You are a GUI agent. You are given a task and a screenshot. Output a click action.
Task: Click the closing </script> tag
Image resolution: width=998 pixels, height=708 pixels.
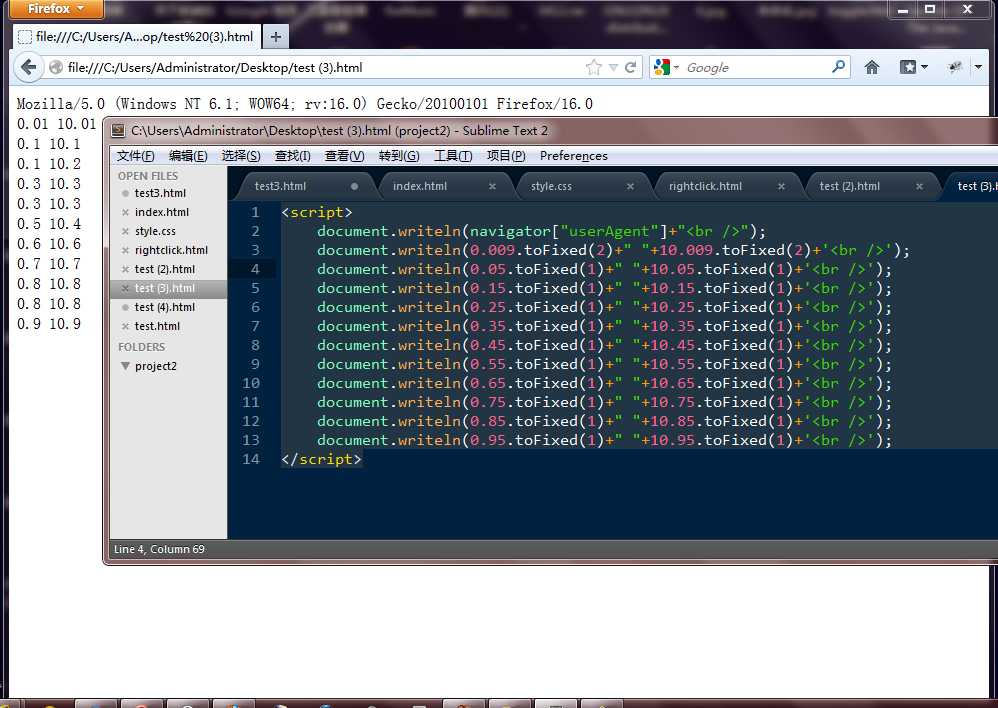(x=321, y=459)
